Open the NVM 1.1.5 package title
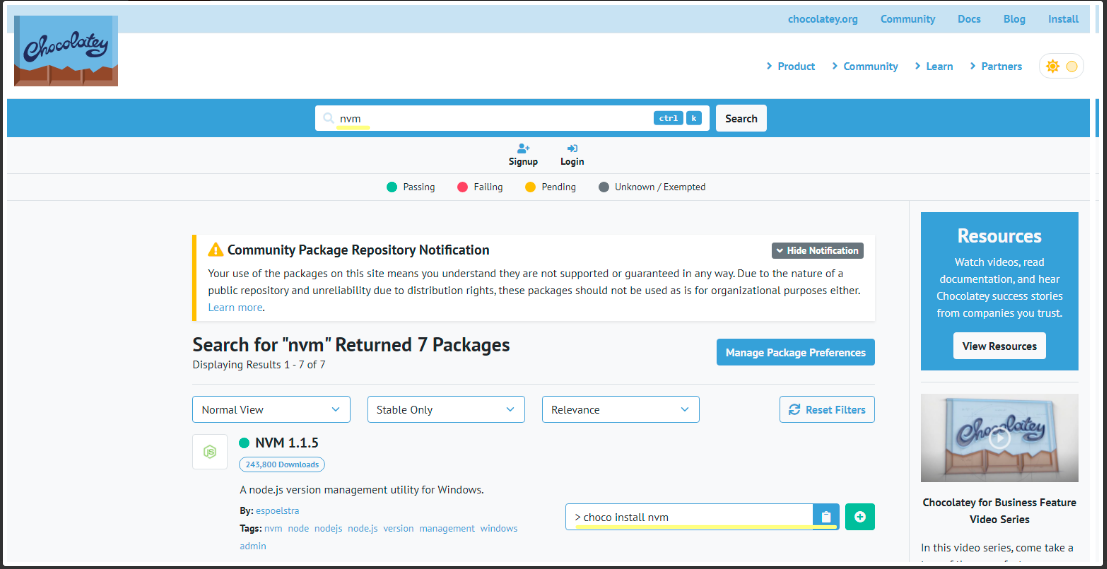Image resolution: width=1107 pixels, height=569 pixels. (287, 443)
